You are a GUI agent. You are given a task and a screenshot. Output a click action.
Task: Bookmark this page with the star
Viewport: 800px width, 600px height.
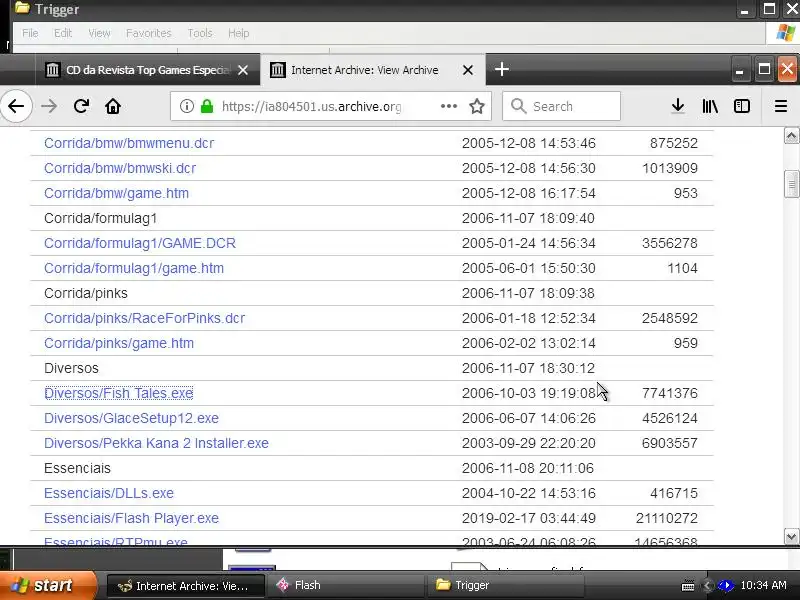(477, 106)
